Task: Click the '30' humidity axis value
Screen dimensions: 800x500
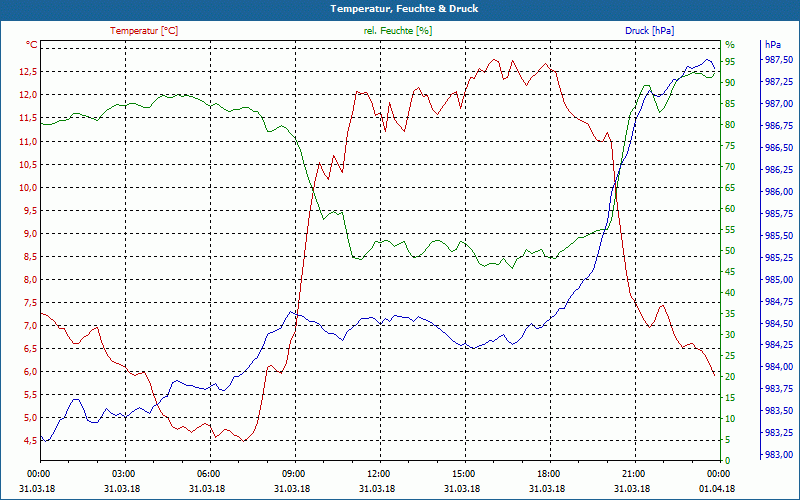Action: [x=730, y=335]
